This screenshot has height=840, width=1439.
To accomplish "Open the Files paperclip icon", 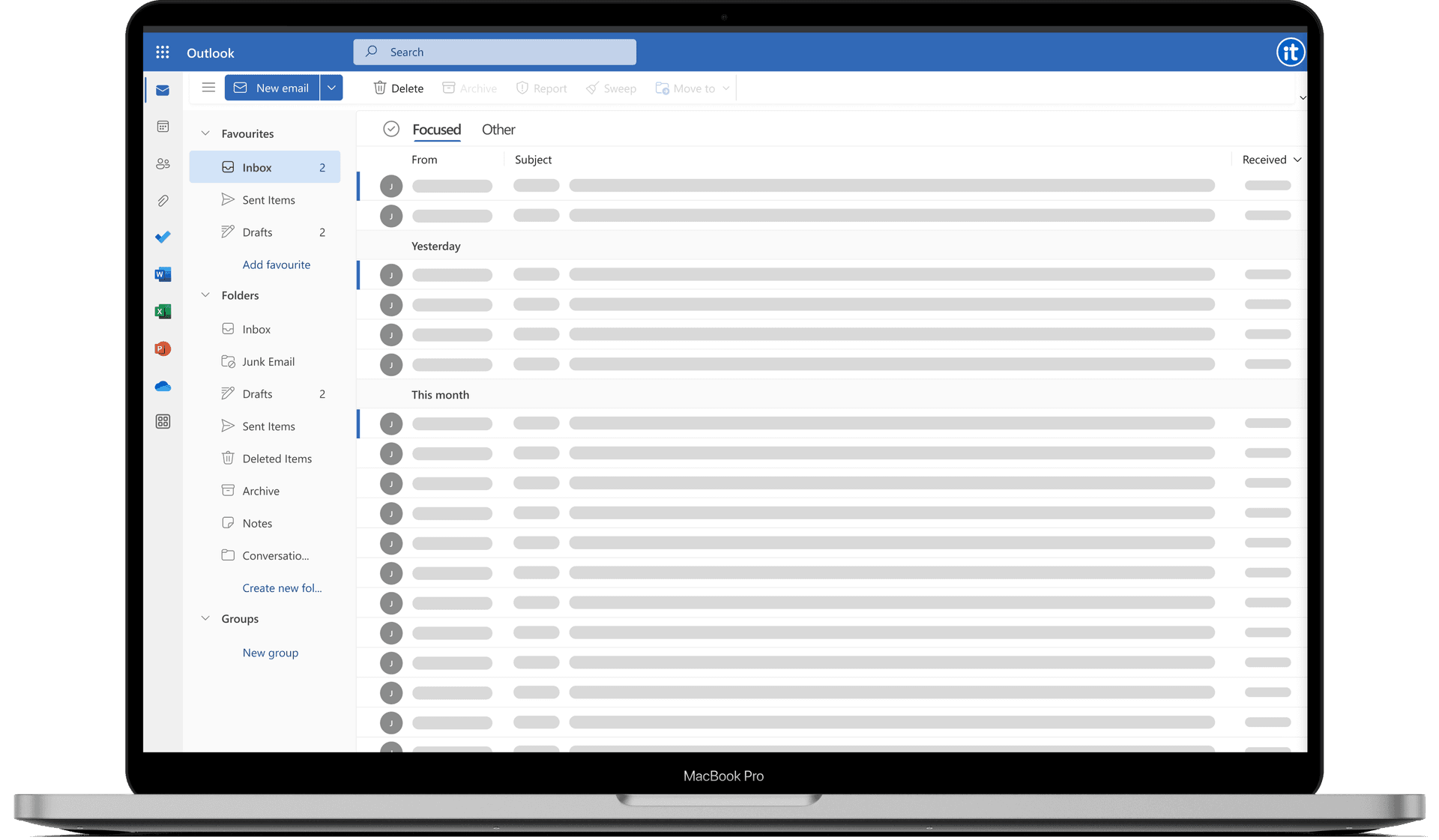I will click(163, 200).
